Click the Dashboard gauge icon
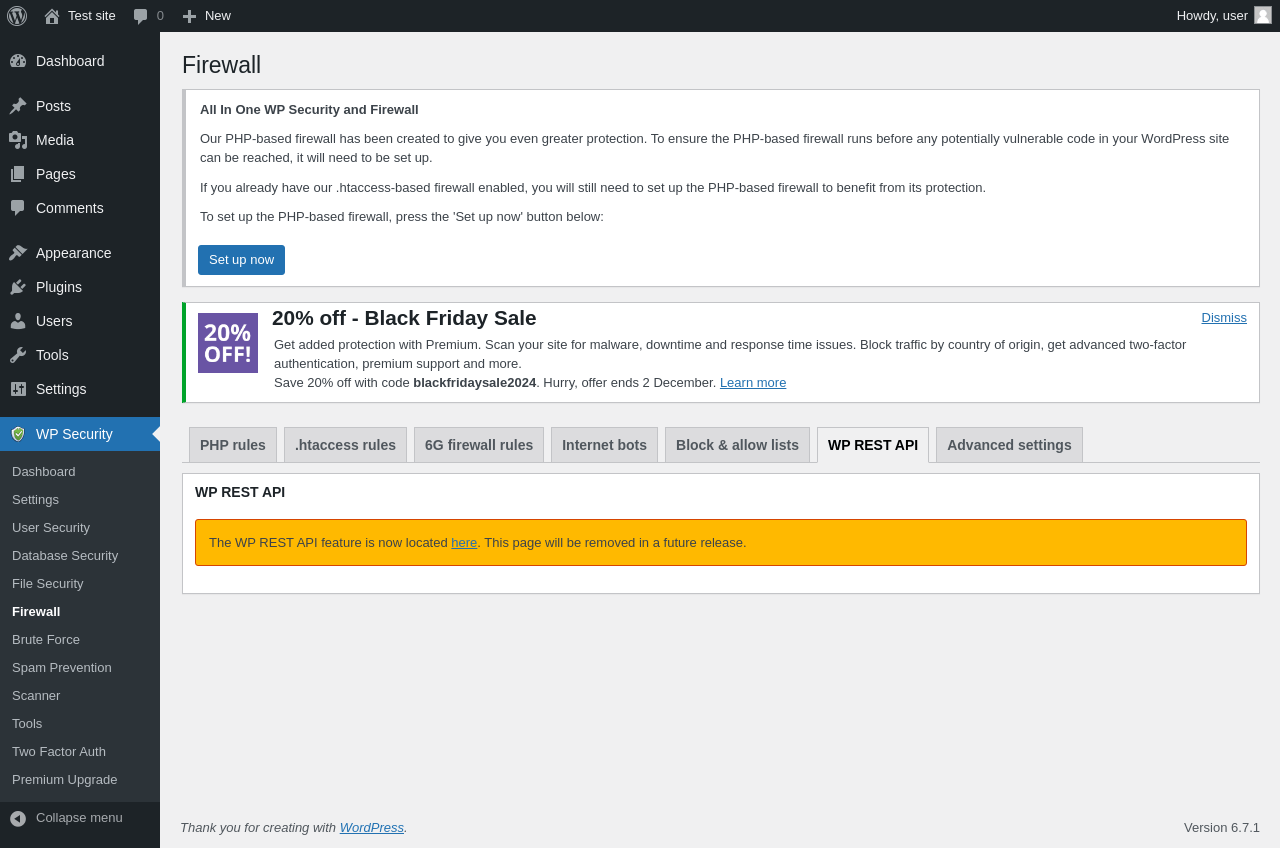This screenshot has height=848, width=1280. (18, 61)
